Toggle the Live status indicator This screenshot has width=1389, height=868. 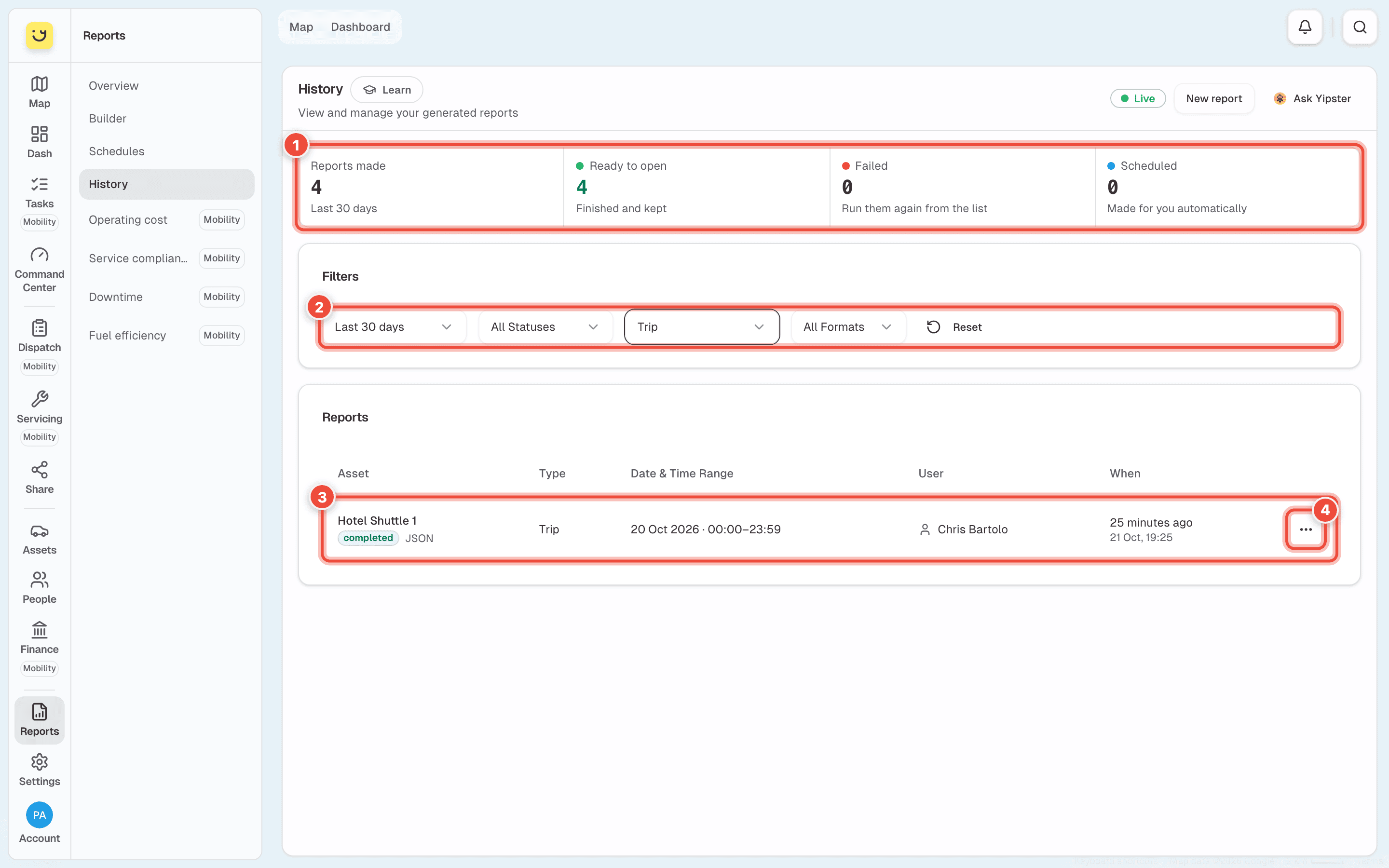tap(1138, 98)
